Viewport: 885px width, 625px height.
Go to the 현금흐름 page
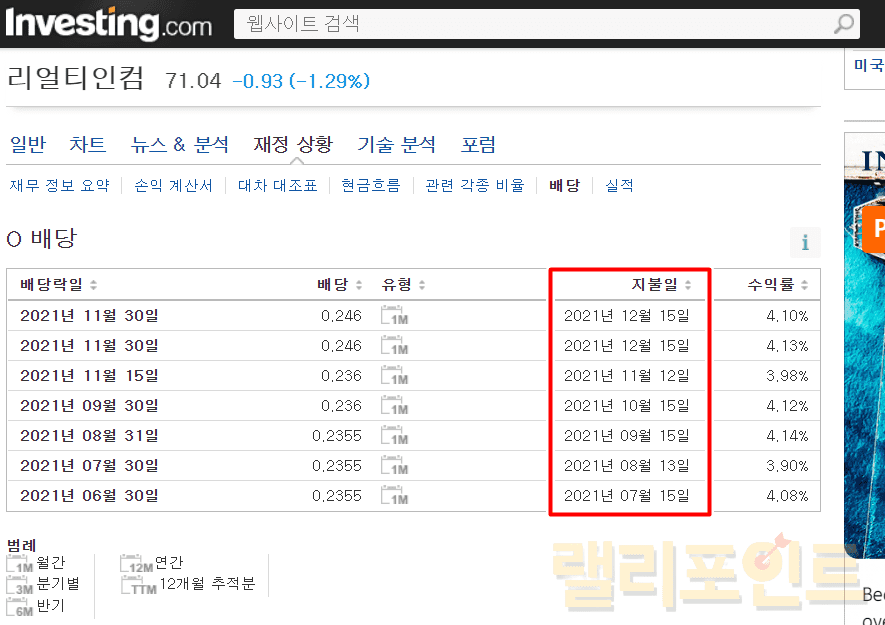coord(370,186)
